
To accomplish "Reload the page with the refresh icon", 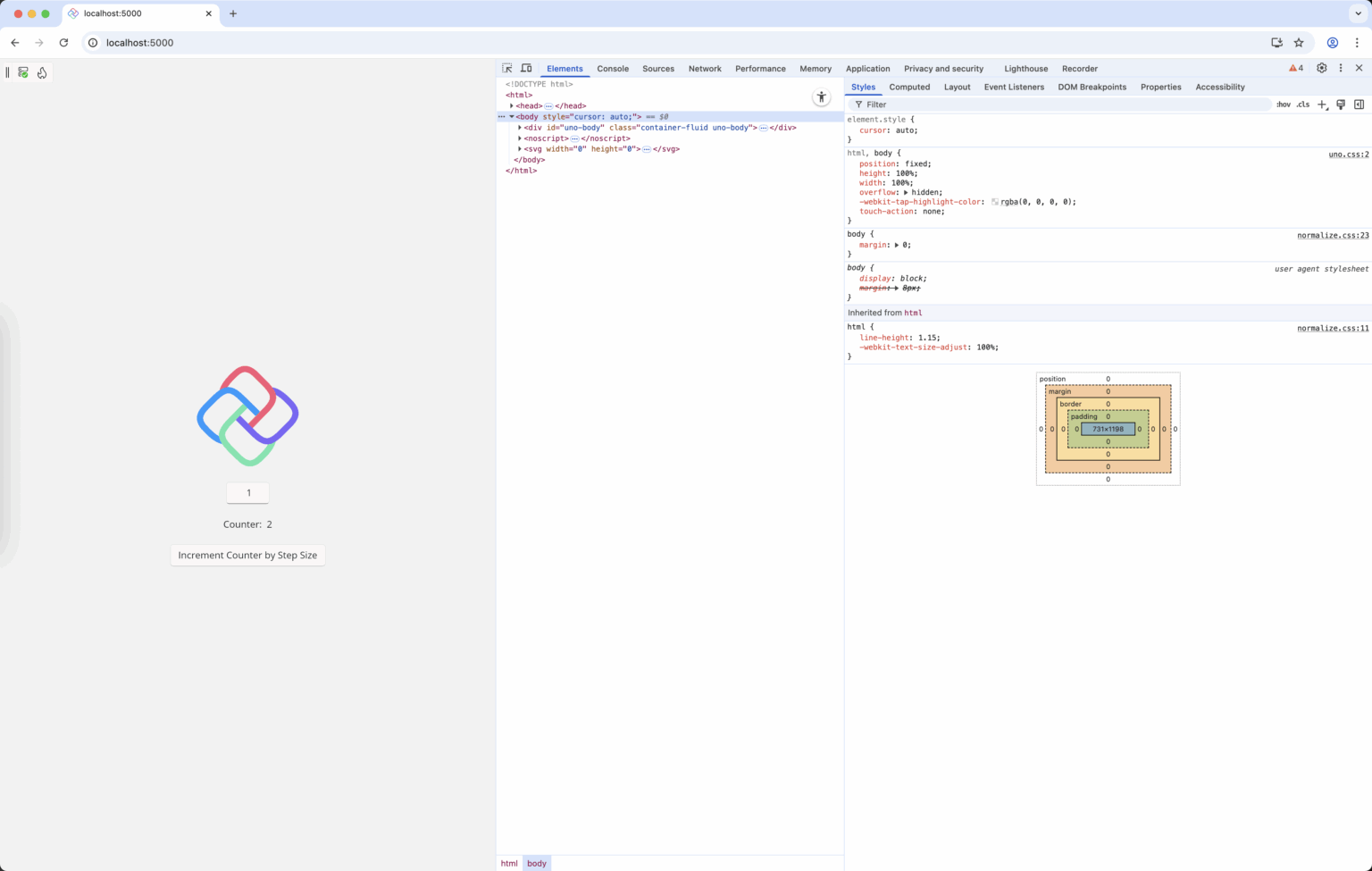I will (x=63, y=42).
